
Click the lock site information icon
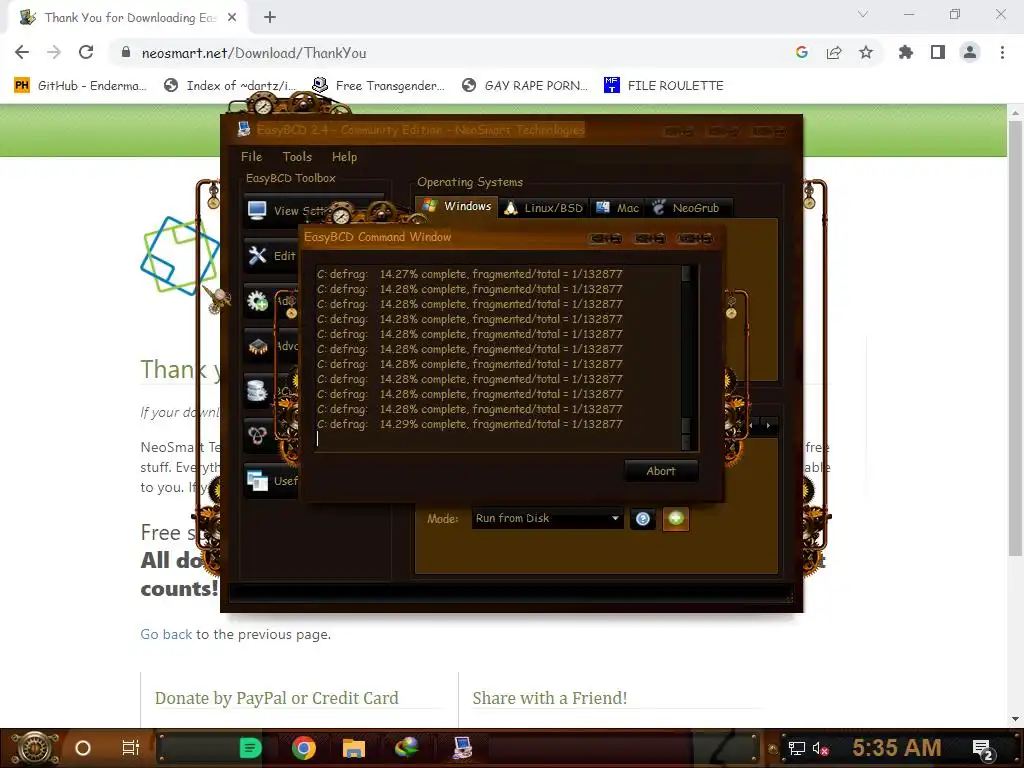click(126, 52)
